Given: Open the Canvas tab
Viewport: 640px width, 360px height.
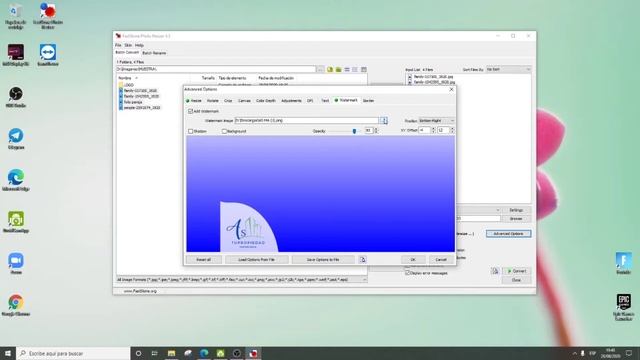Looking at the screenshot, I should point(244,100).
